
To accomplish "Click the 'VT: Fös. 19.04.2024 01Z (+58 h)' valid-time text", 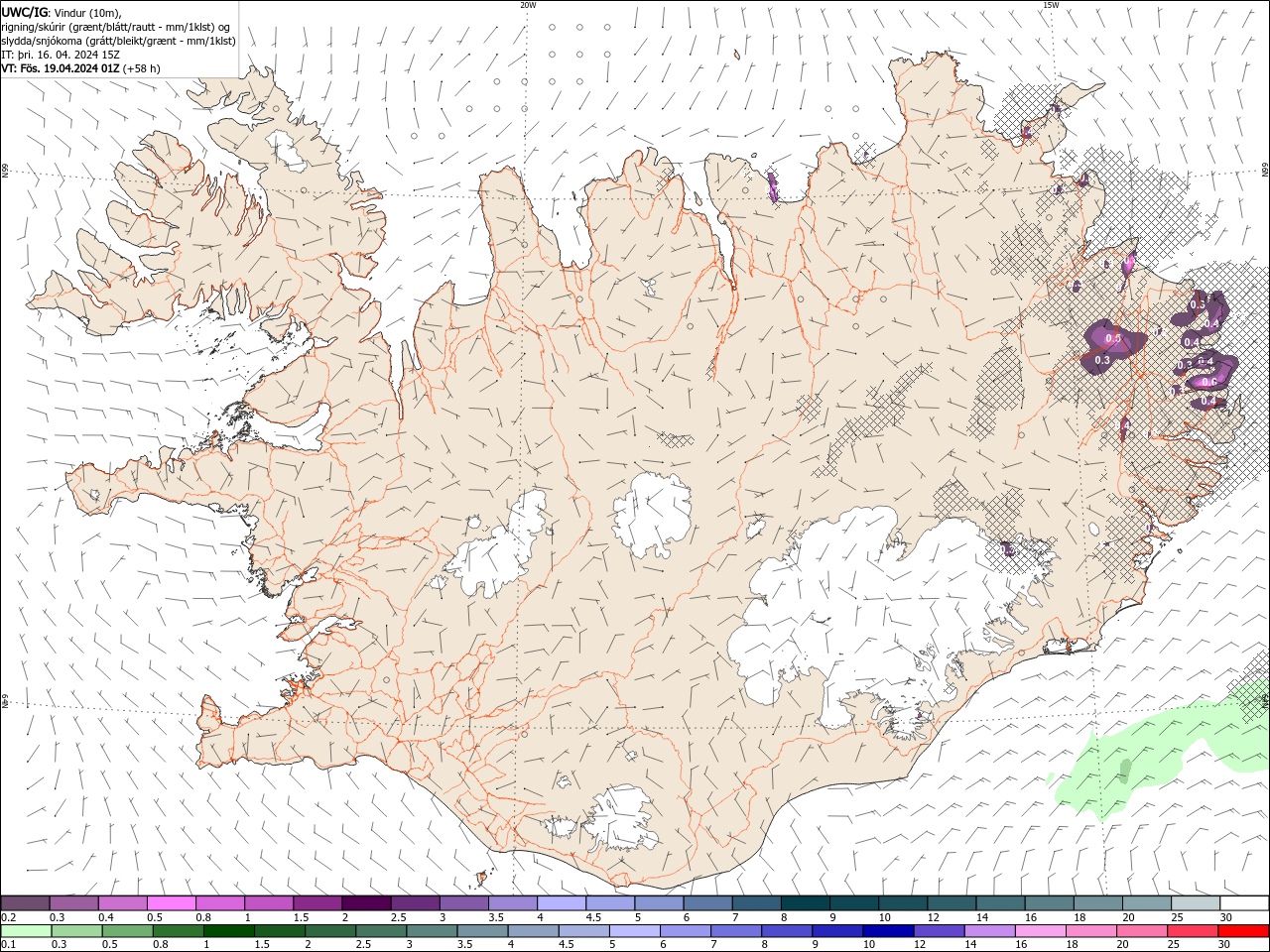I will coord(80,68).
